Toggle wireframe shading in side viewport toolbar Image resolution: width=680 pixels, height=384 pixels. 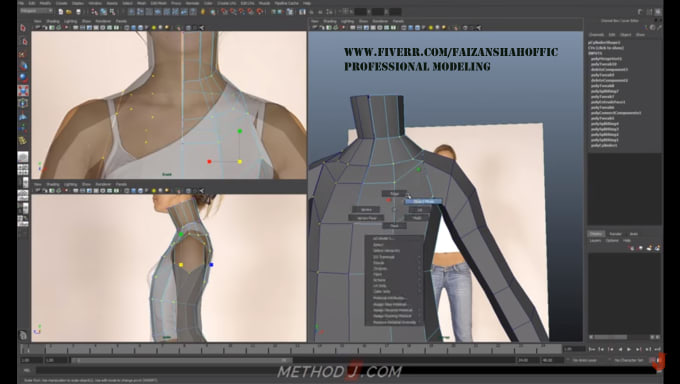[127, 190]
